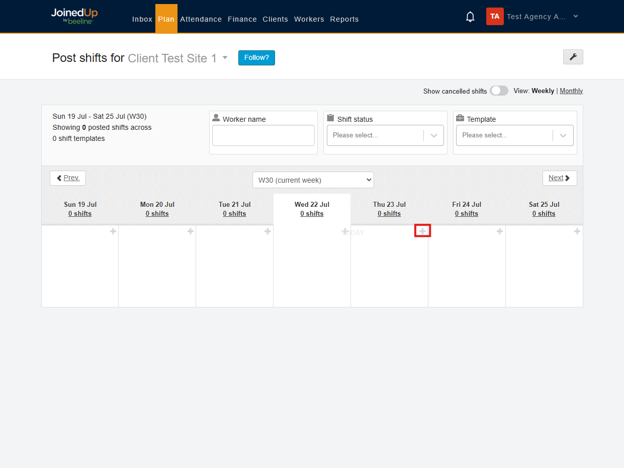The height and width of the screenshot is (468, 624).
Task: Click the Follow? button
Action: tap(256, 58)
